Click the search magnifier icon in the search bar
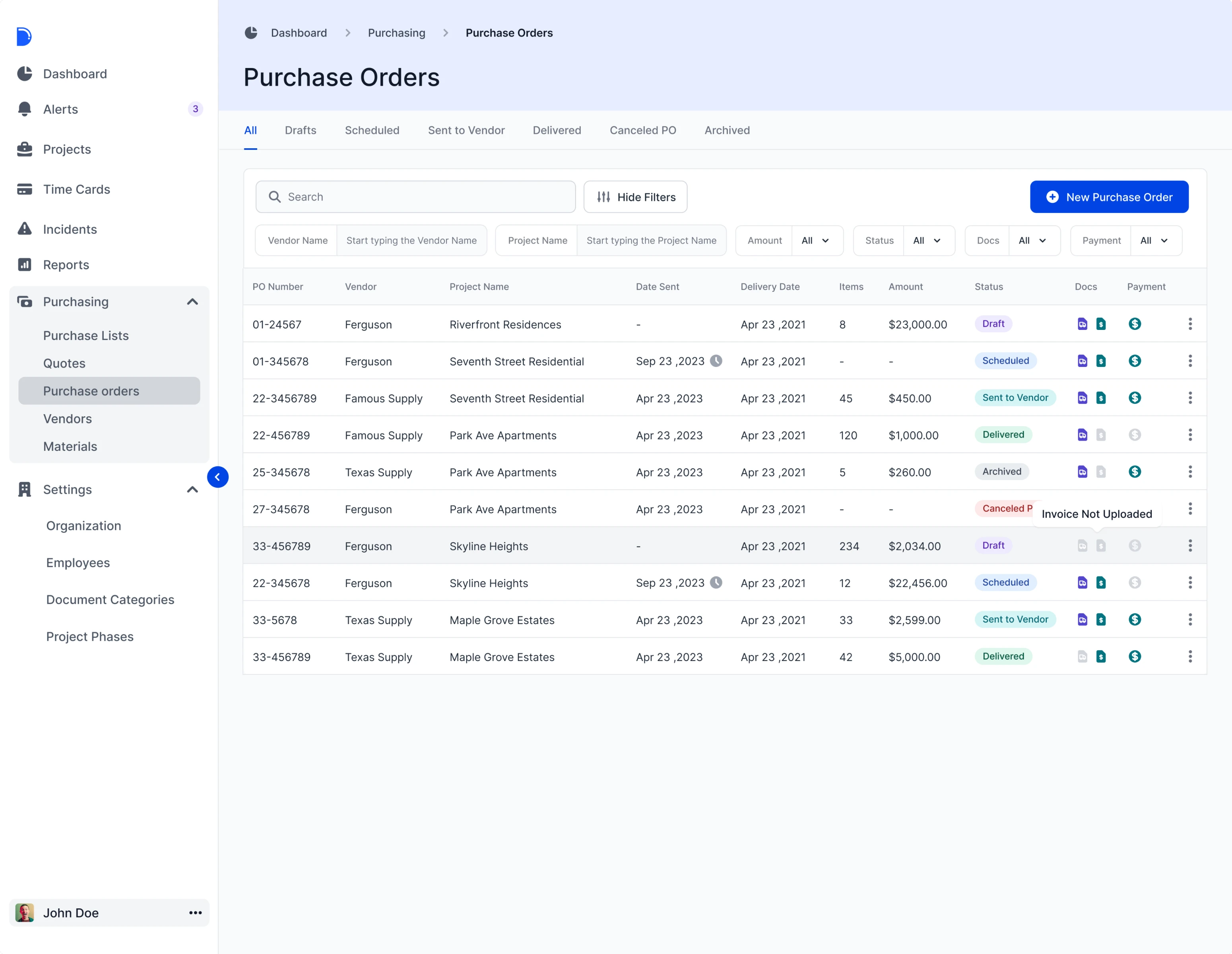This screenshot has width=1232, height=954. coord(275,196)
